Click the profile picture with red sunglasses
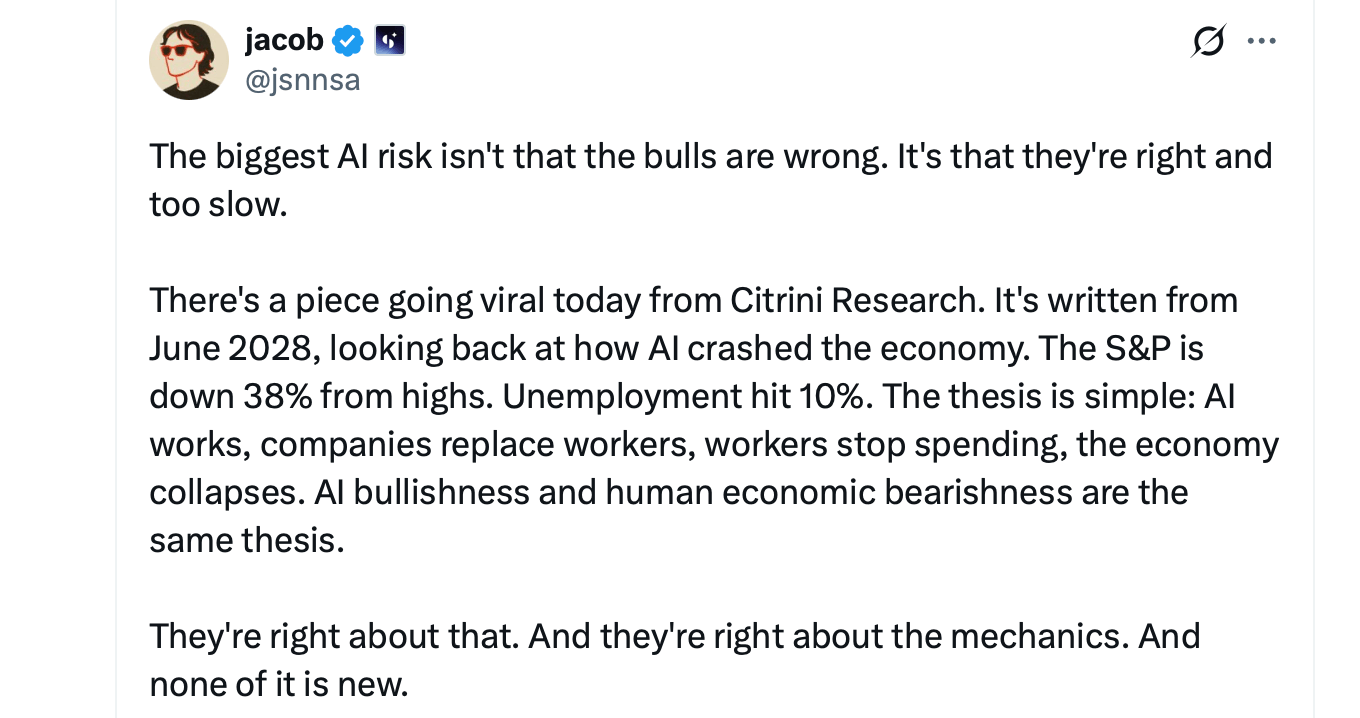This screenshot has height=718, width=1360. pyautogui.click(x=189, y=60)
